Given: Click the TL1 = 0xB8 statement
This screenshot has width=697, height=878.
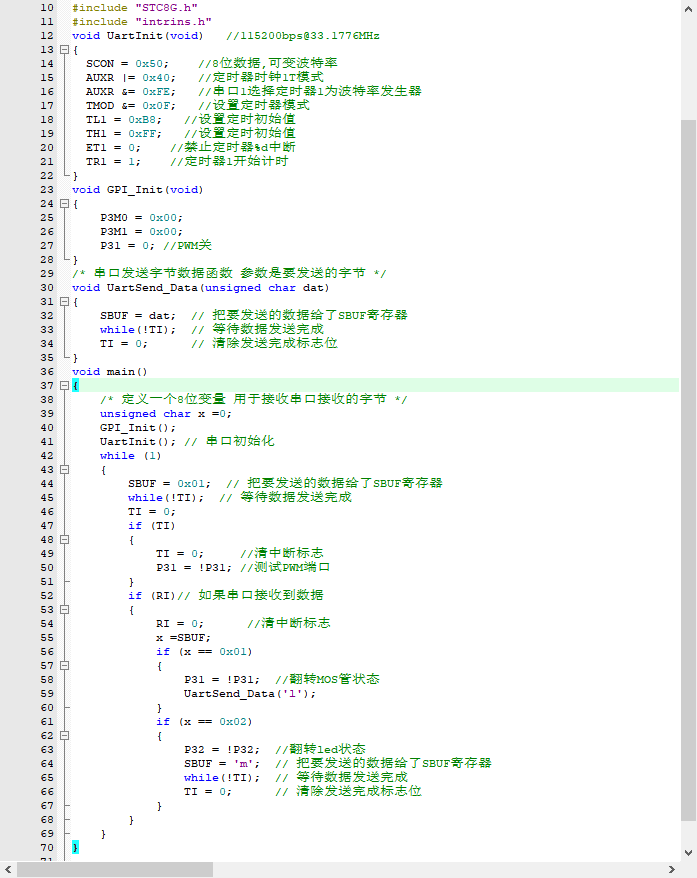Looking at the screenshot, I should (x=124, y=119).
